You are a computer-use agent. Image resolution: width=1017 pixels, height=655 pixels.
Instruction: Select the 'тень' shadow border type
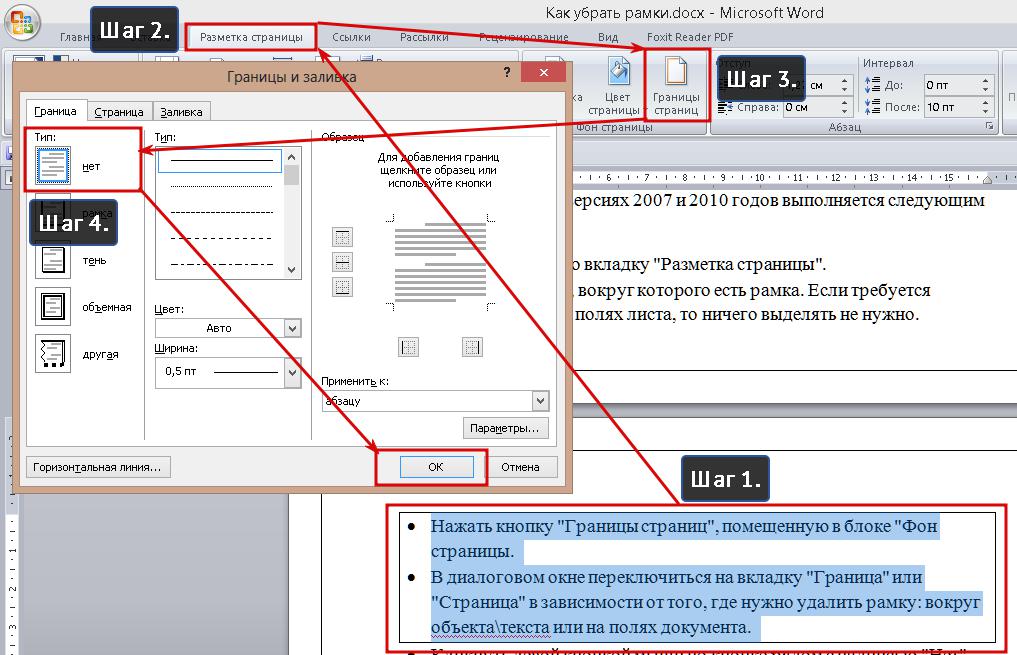53,260
